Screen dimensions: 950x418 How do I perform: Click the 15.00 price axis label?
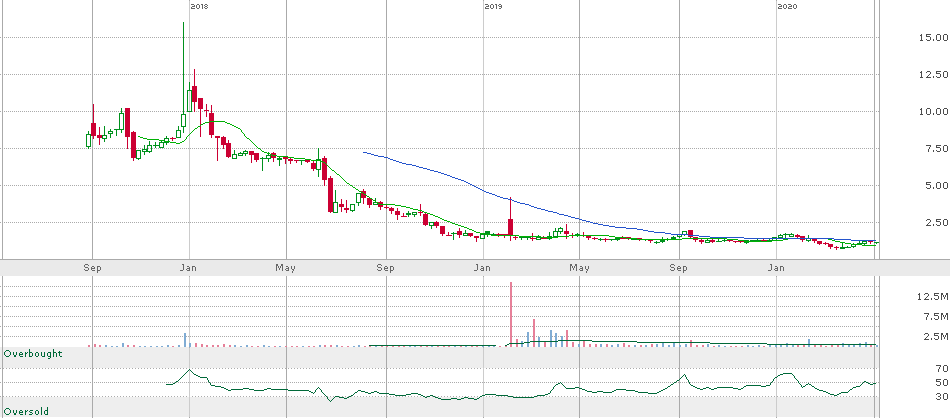pyautogui.click(x=932, y=38)
